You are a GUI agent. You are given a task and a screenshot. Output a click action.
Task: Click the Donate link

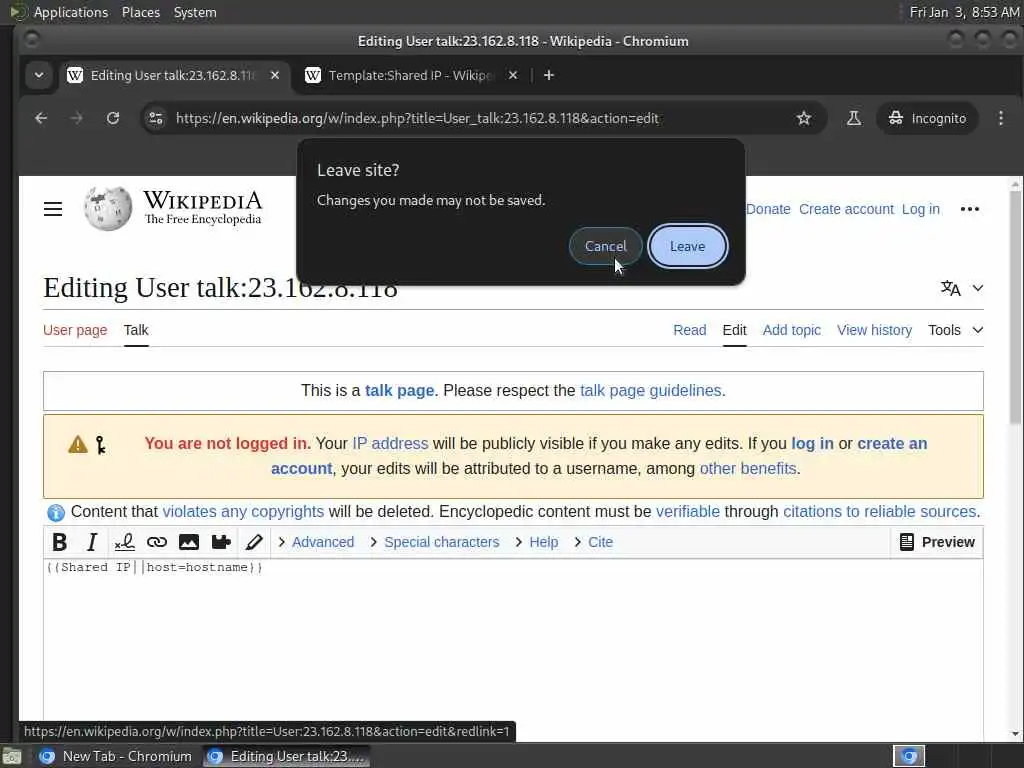point(768,209)
